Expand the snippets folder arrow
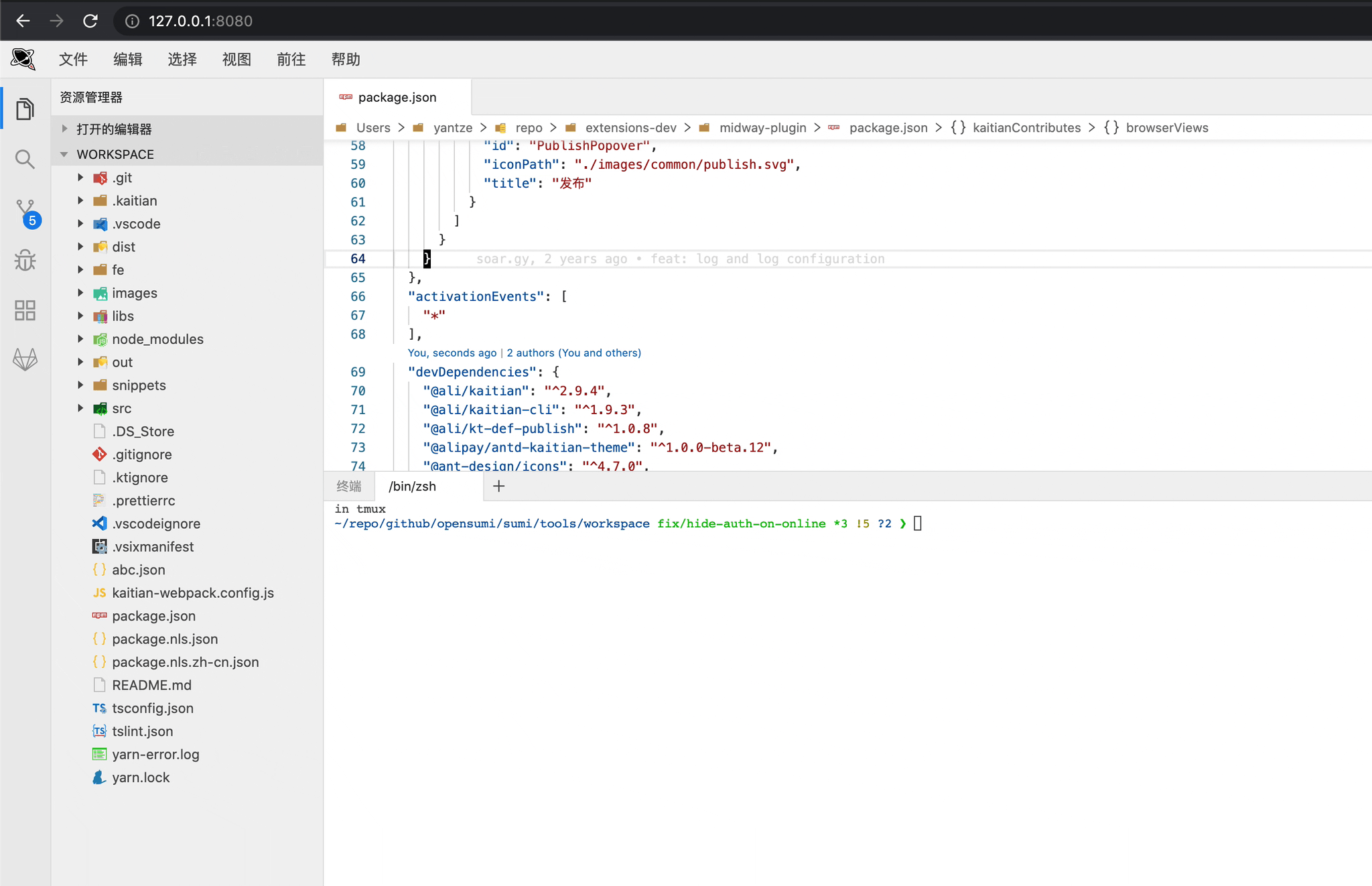Screen dimensions: 1372x886 pos(80,385)
